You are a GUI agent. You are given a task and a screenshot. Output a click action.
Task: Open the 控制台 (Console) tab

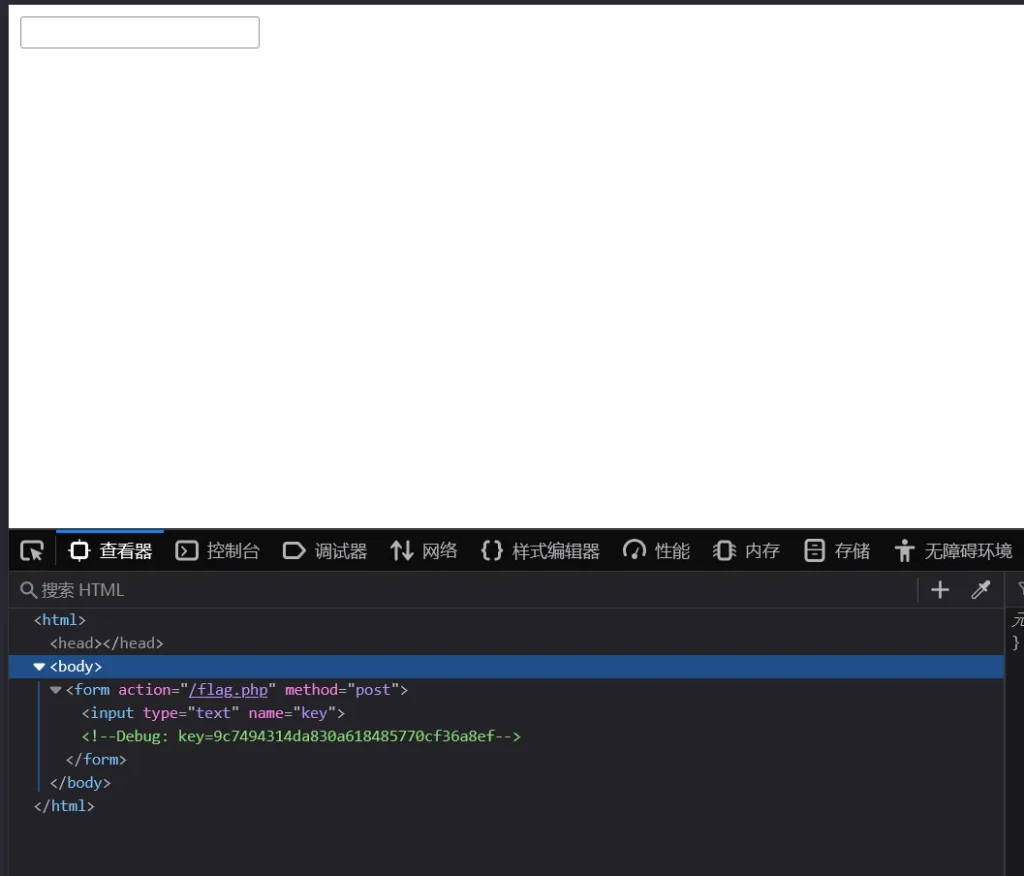tap(218, 551)
